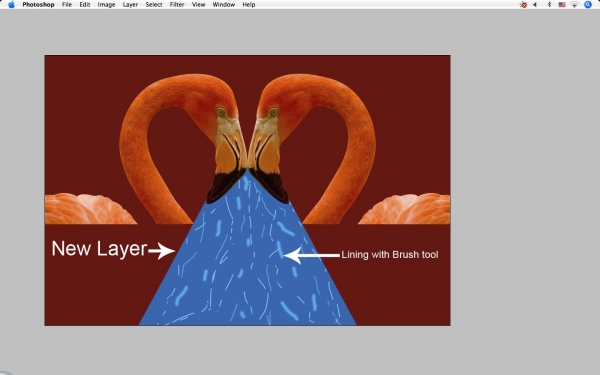Open the Window menu

pyautogui.click(x=223, y=5)
